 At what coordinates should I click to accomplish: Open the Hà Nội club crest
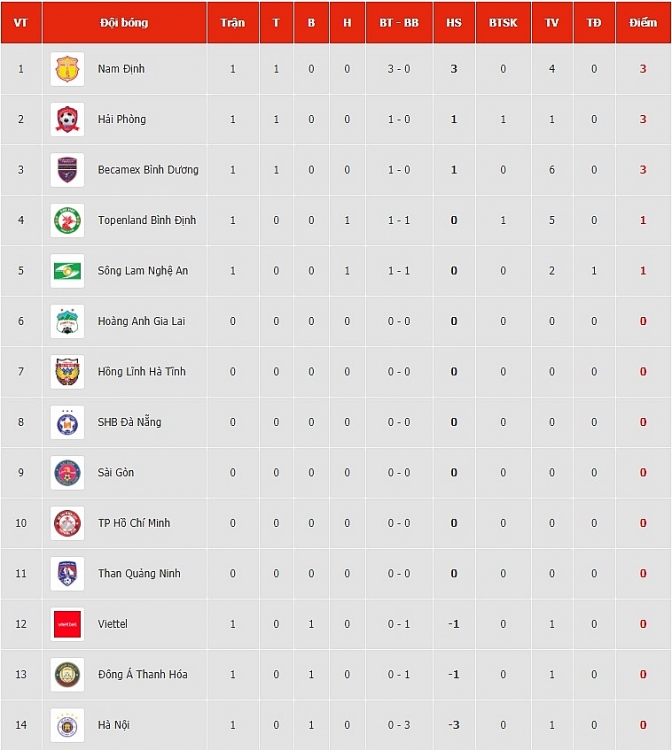(x=67, y=725)
